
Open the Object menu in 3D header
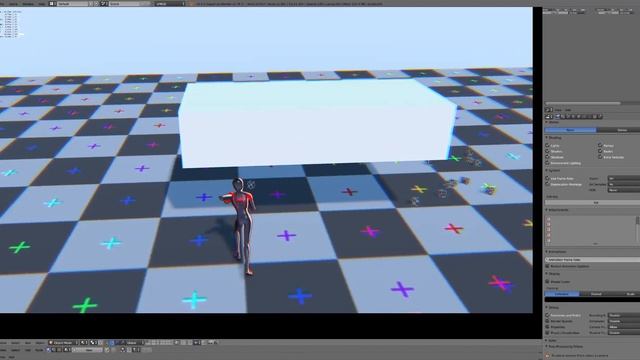coord(40,343)
